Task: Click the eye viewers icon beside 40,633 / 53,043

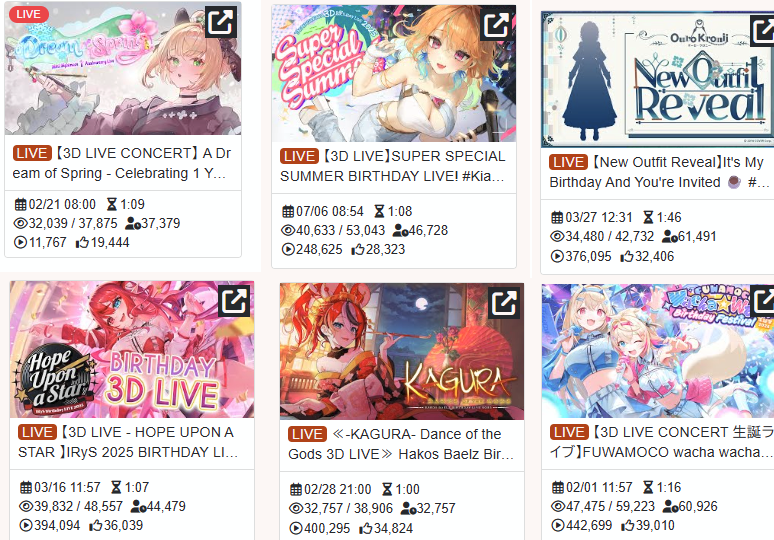Action: coord(288,231)
